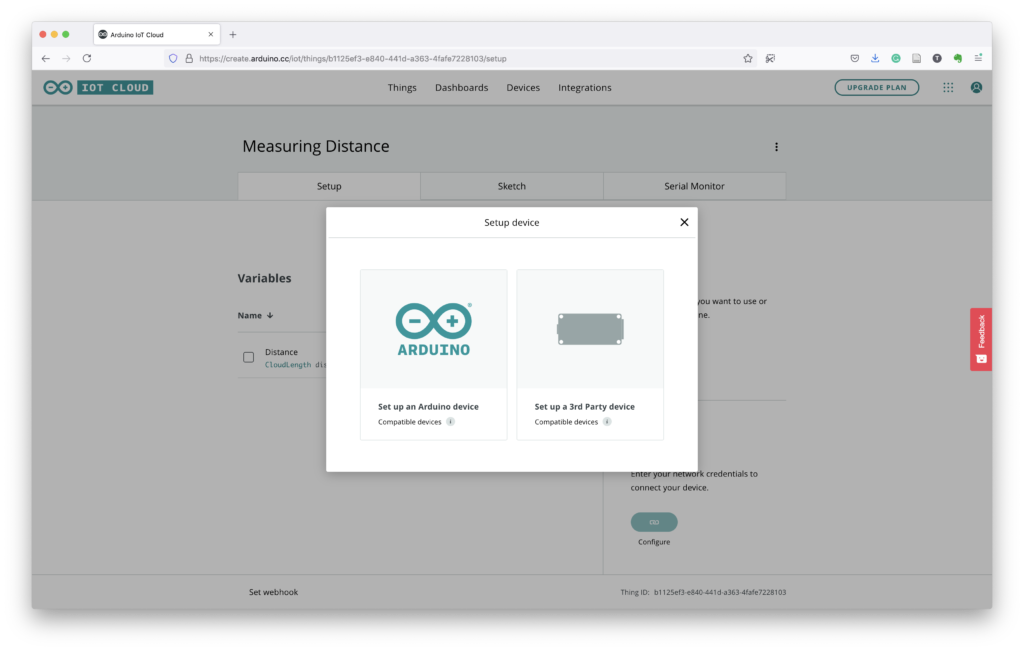The image size is (1024, 651).
Task: Switch to the Setup tab
Action: click(x=329, y=186)
